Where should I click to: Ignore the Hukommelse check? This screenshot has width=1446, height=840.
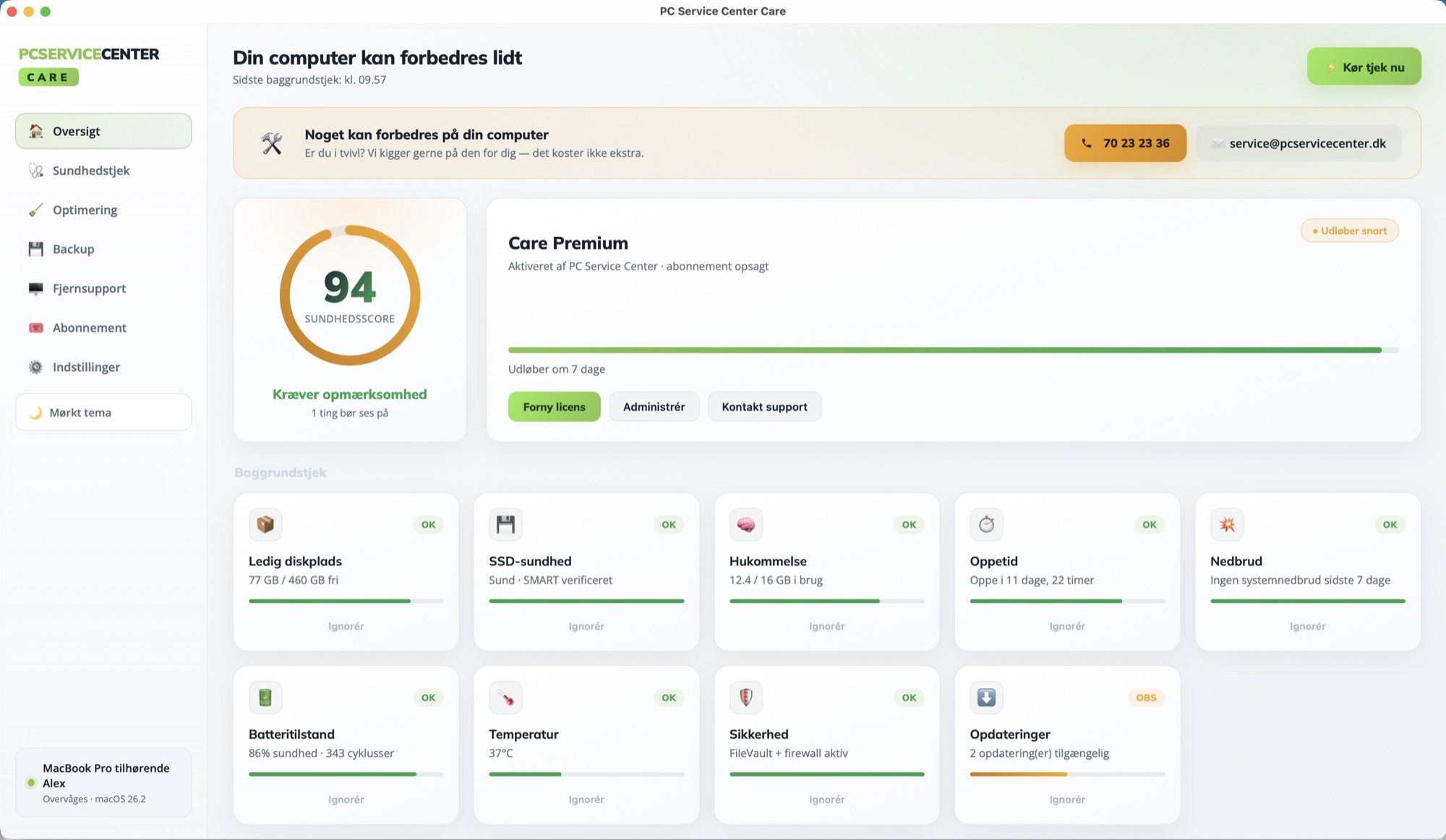(x=826, y=626)
